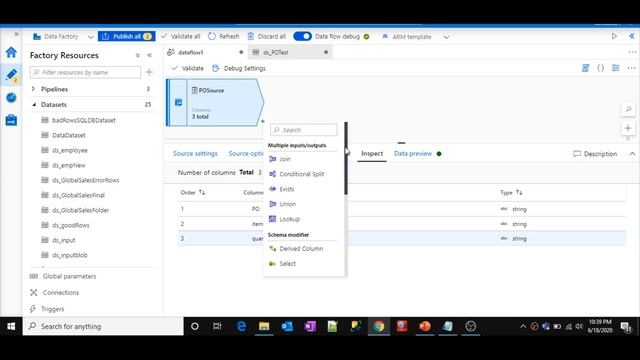Expand the Data Factory dropdown
This screenshot has height=360, width=640.
point(91,37)
